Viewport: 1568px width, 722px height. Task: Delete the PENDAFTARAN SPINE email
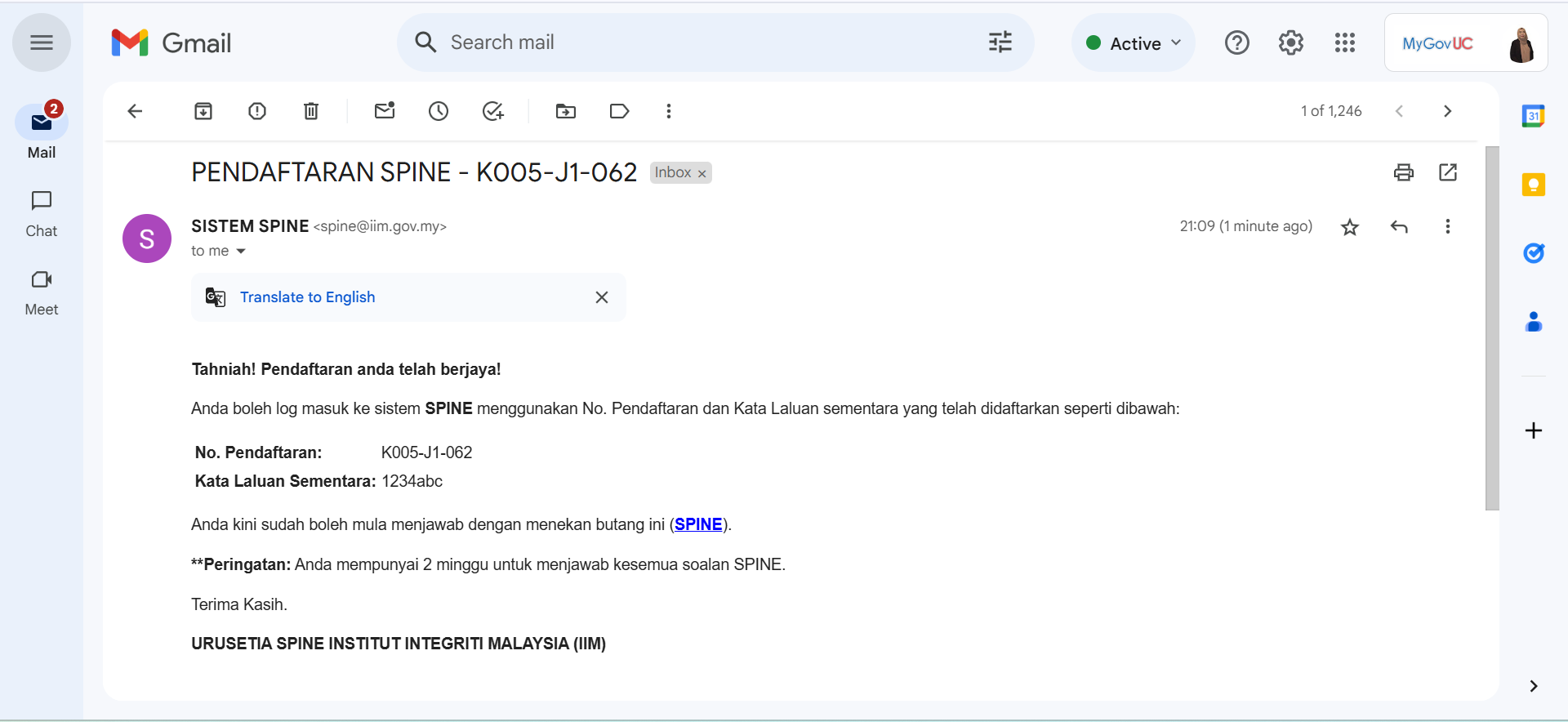[x=311, y=111]
